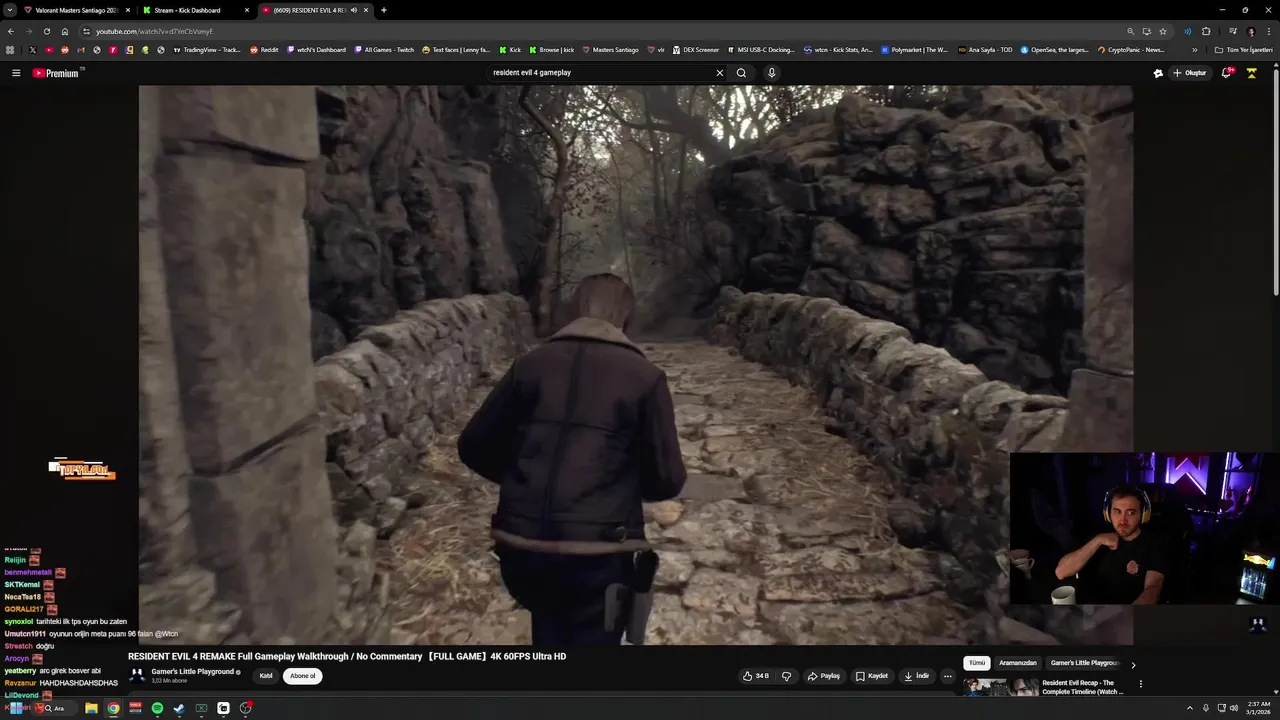The image size is (1280, 720).
Task: Open Chrome home page button
Action: click(x=65, y=31)
